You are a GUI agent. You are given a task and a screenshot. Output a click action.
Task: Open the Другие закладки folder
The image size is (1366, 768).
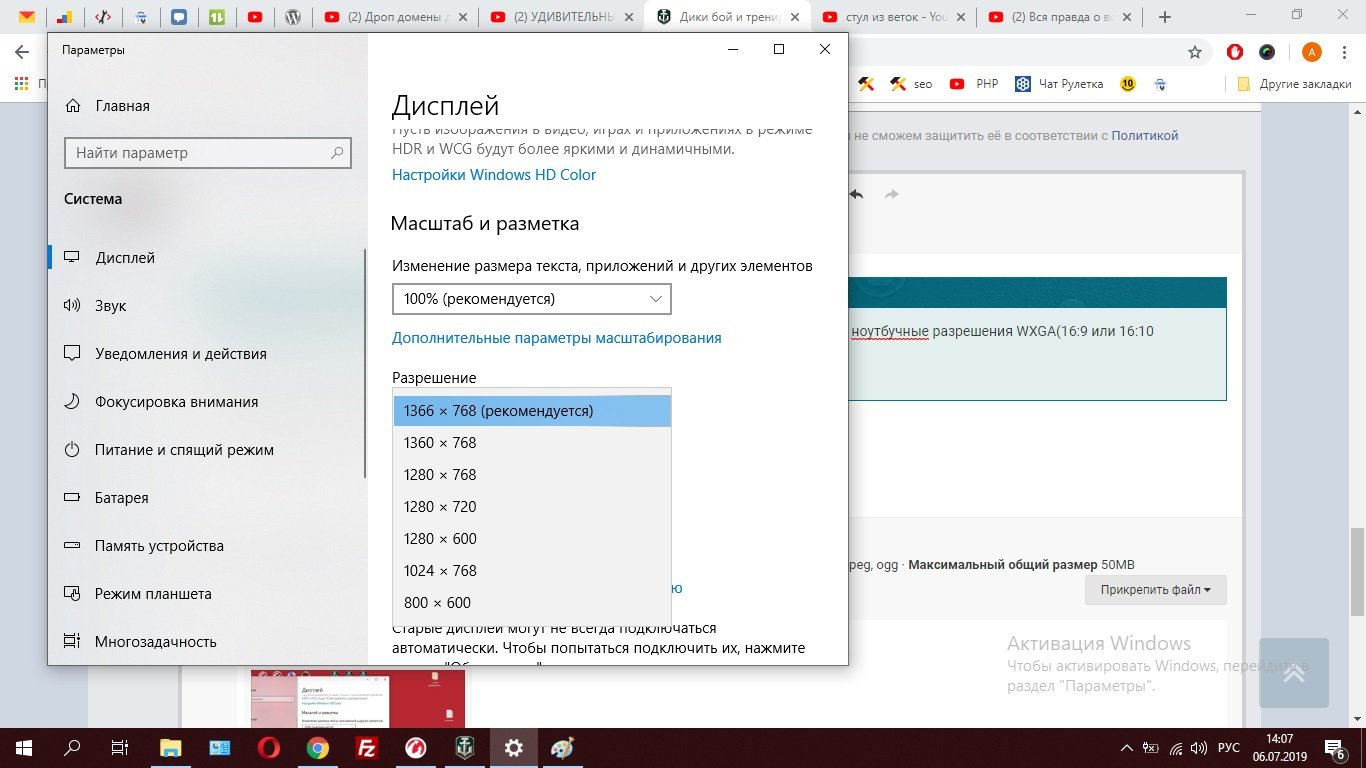point(1294,84)
